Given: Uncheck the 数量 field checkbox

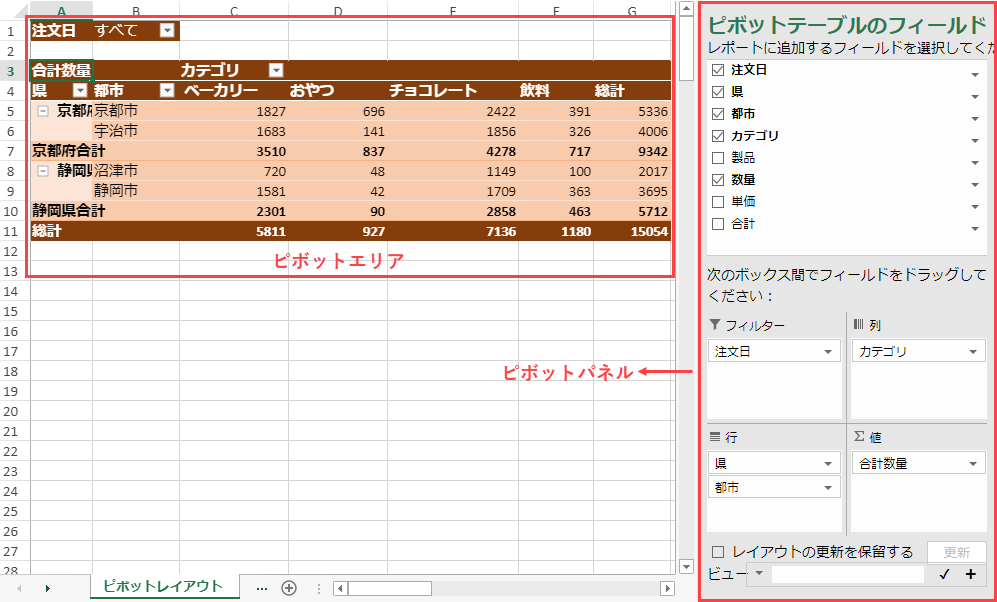Looking at the screenshot, I should pos(718,180).
